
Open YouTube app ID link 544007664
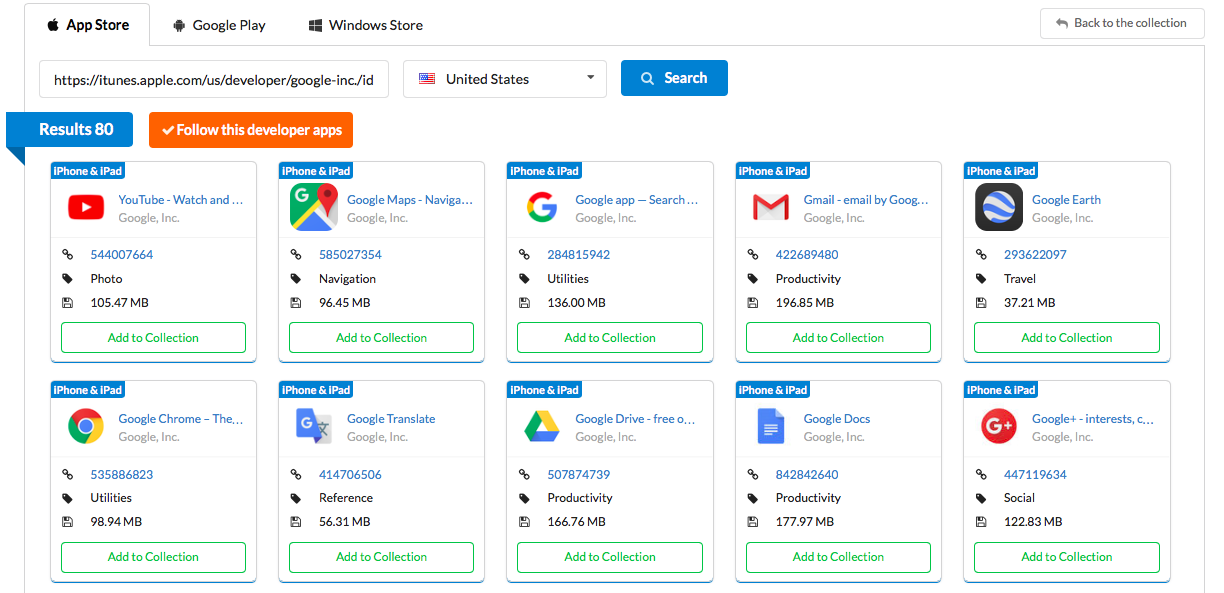pos(122,255)
